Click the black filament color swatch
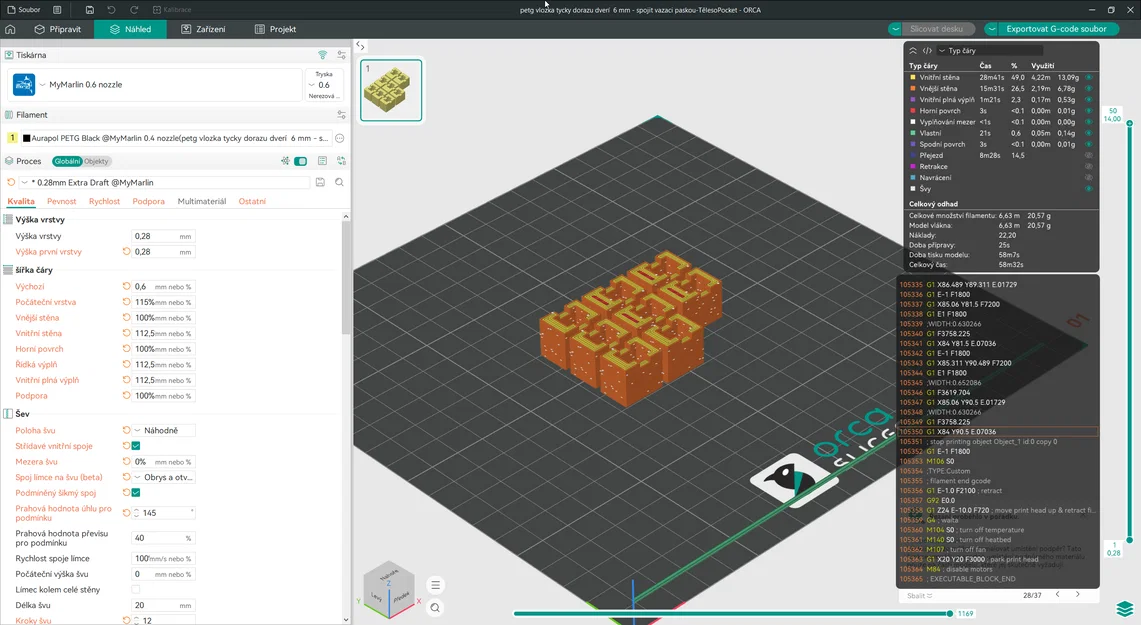Image resolution: width=1141 pixels, height=625 pixels. pyautogui.click(x=26, y=138)
